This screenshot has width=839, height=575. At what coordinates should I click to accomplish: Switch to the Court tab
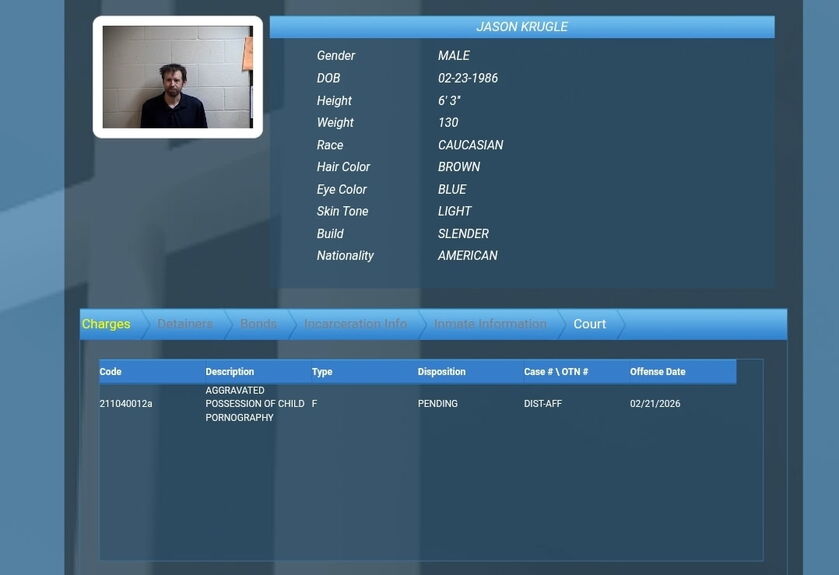click(589, 324)
